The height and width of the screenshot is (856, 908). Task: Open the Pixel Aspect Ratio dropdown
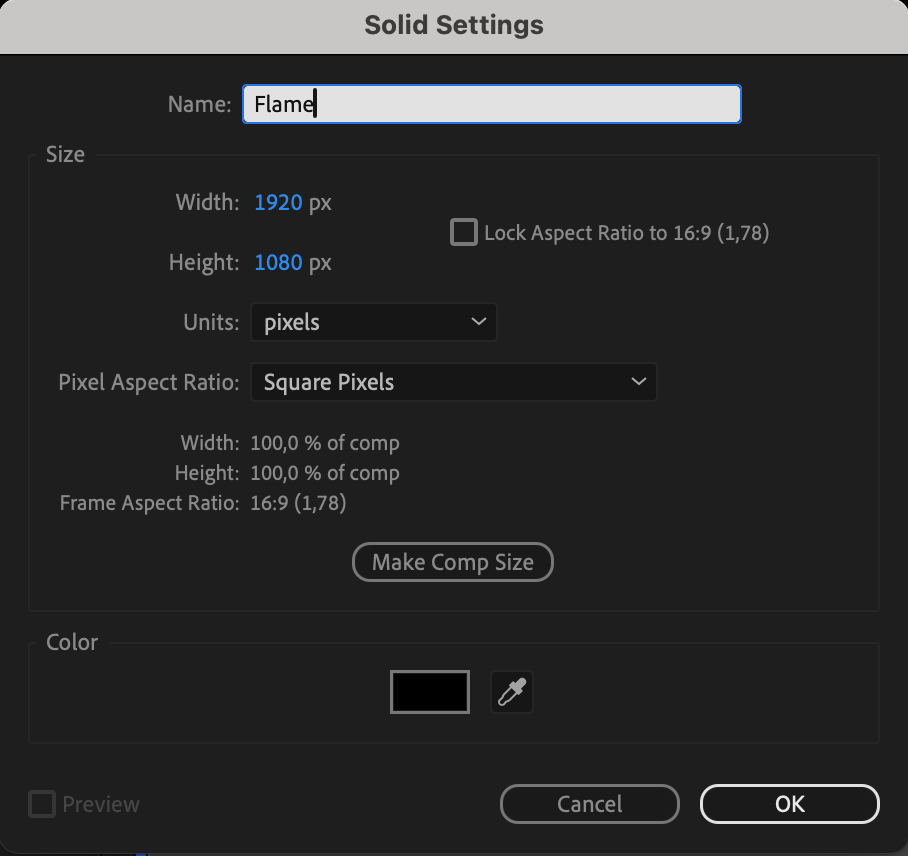tap(452, 382)
